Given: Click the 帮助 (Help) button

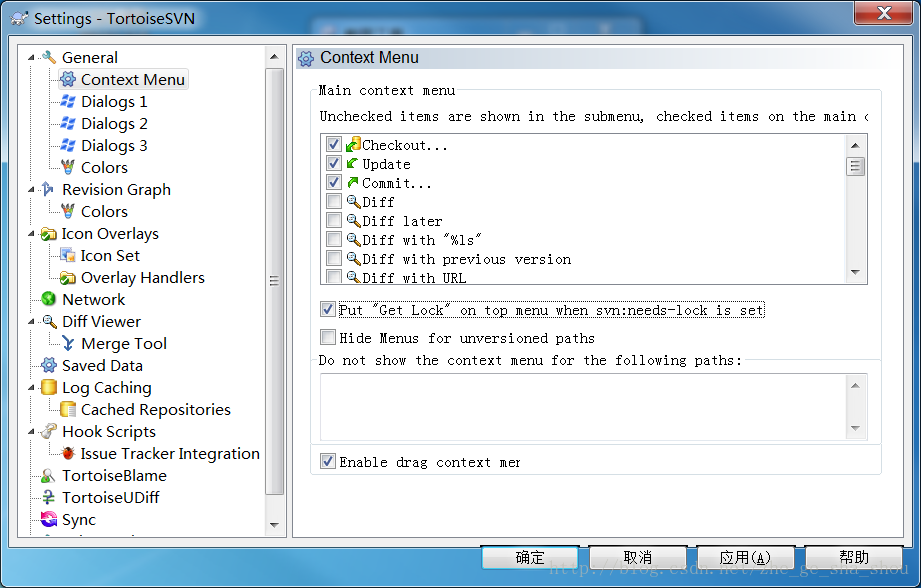Looking at the screenshot, I should 853,557.
